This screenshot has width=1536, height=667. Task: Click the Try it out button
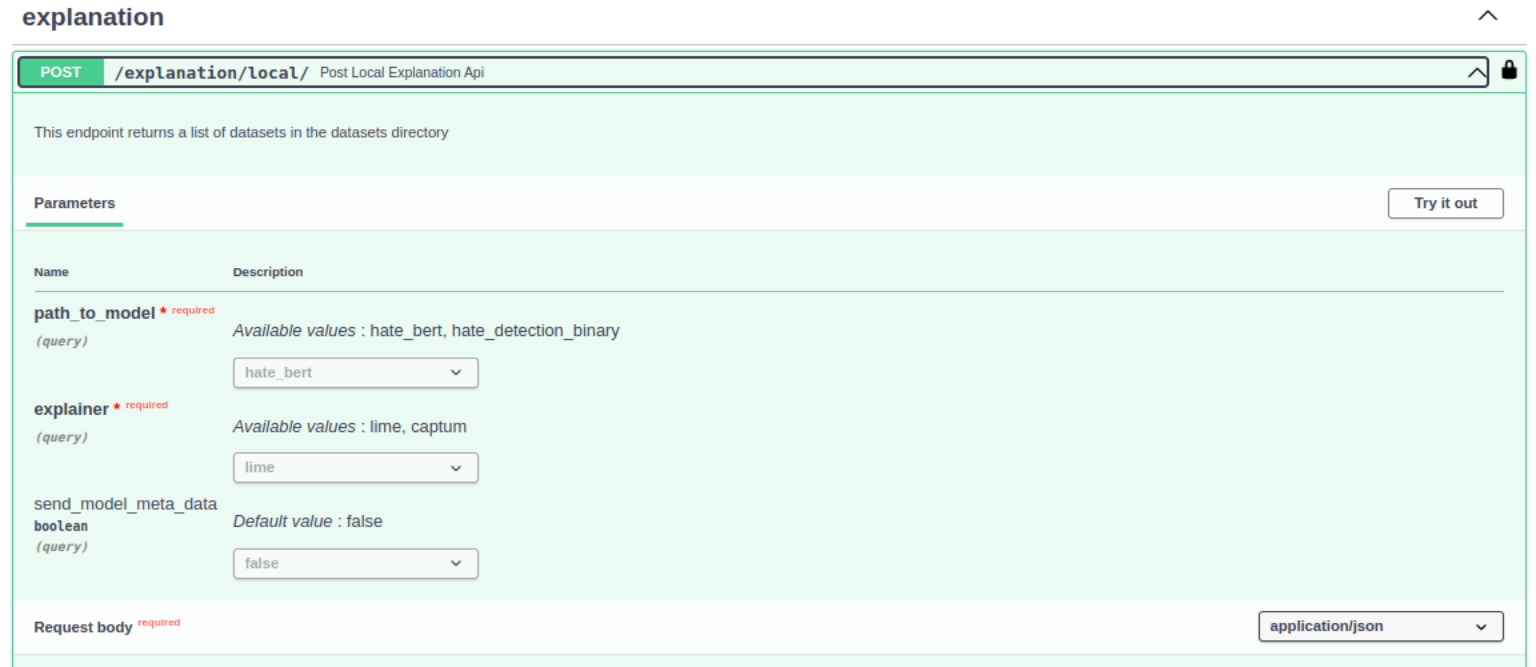click(x=1445, y=203)
